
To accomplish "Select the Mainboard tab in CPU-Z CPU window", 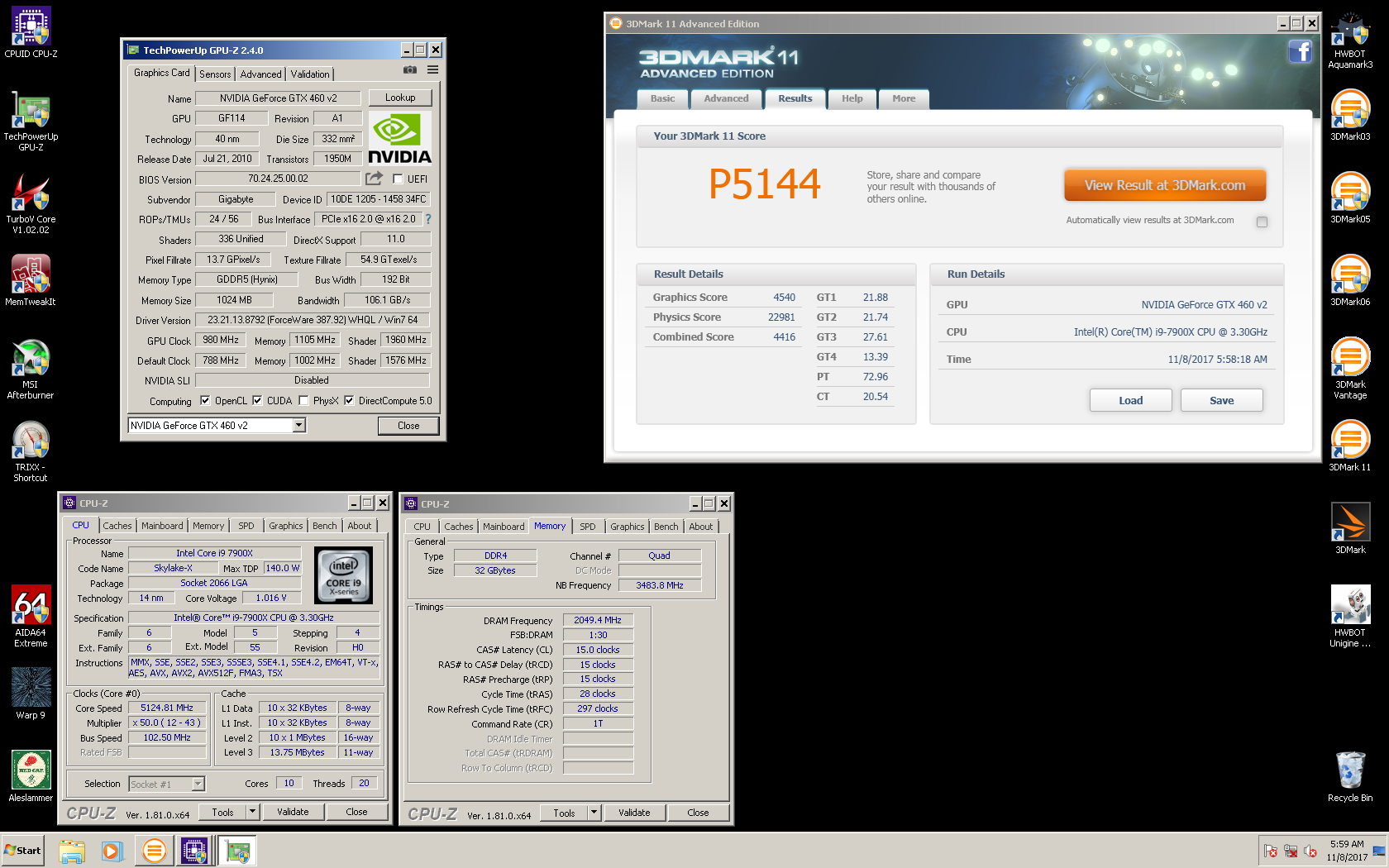I will coord(162,526).
